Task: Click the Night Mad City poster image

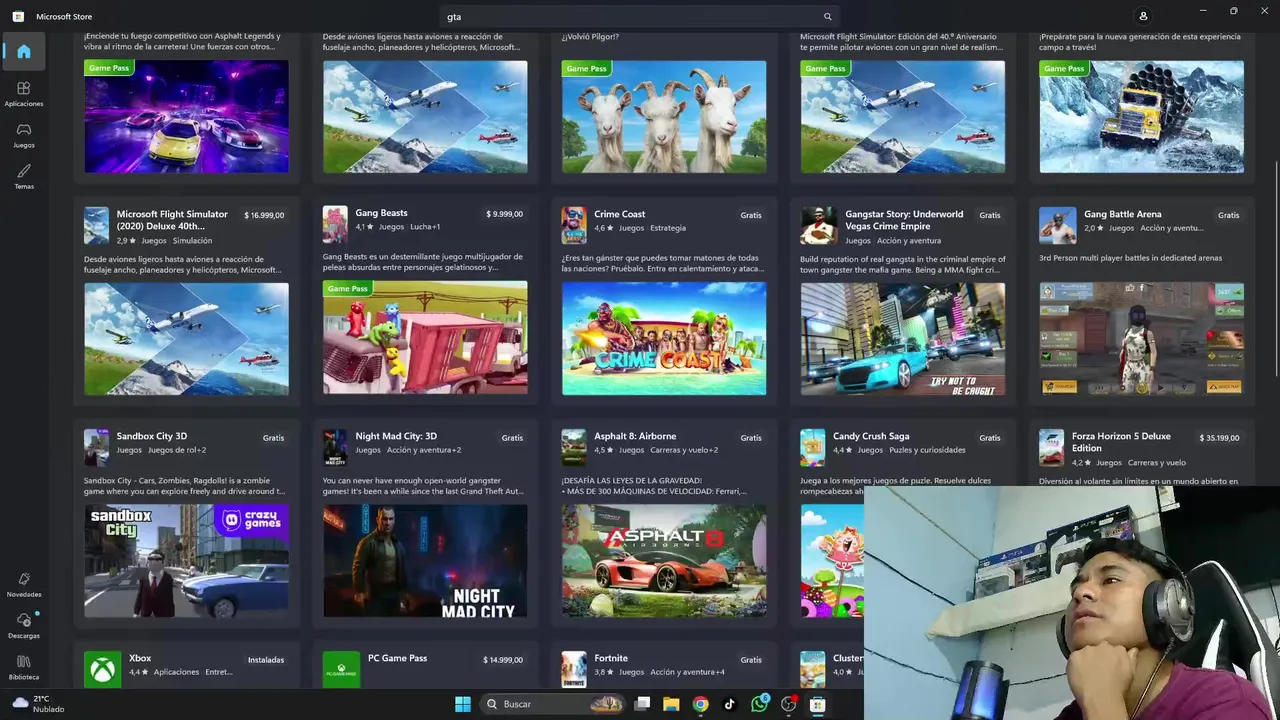Action: 425,560
